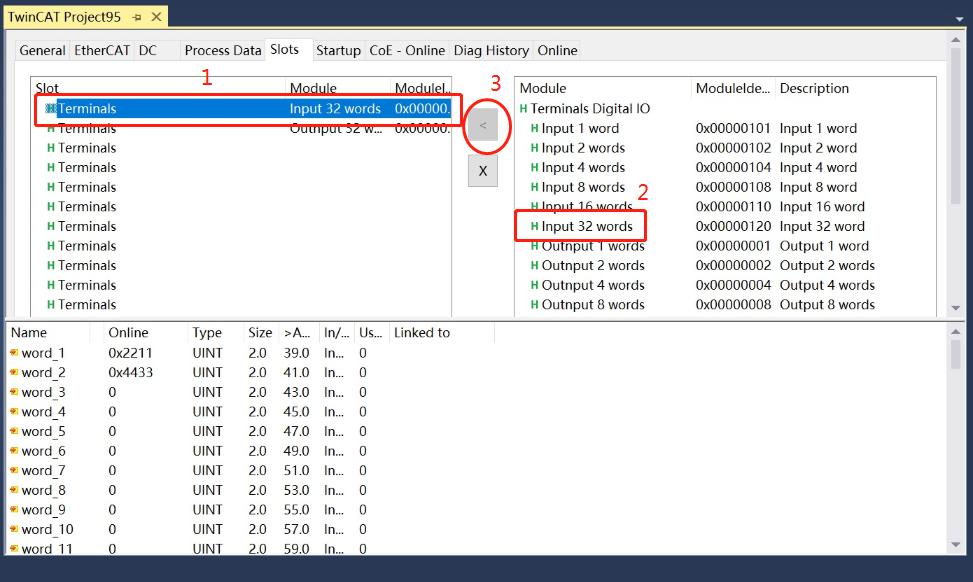The width and height of the screenshot is (973, 582).
Task: Click the H icon of Terminals Digital IO
Action: coord(523,109)
